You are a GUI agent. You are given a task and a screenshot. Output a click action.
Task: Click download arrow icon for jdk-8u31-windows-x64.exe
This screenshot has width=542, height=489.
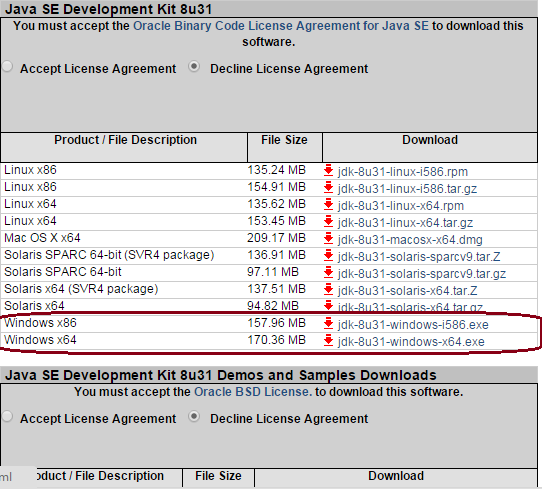click(328, 341)
